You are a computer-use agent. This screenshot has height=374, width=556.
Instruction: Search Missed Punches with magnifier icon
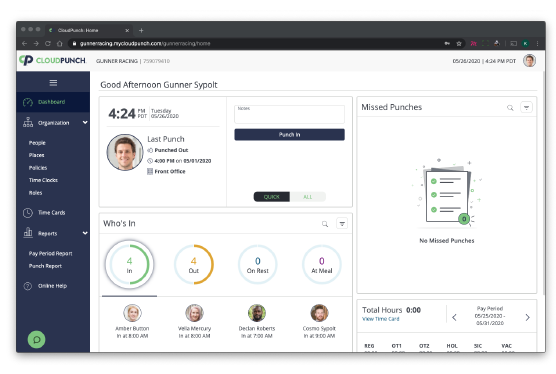510,108
